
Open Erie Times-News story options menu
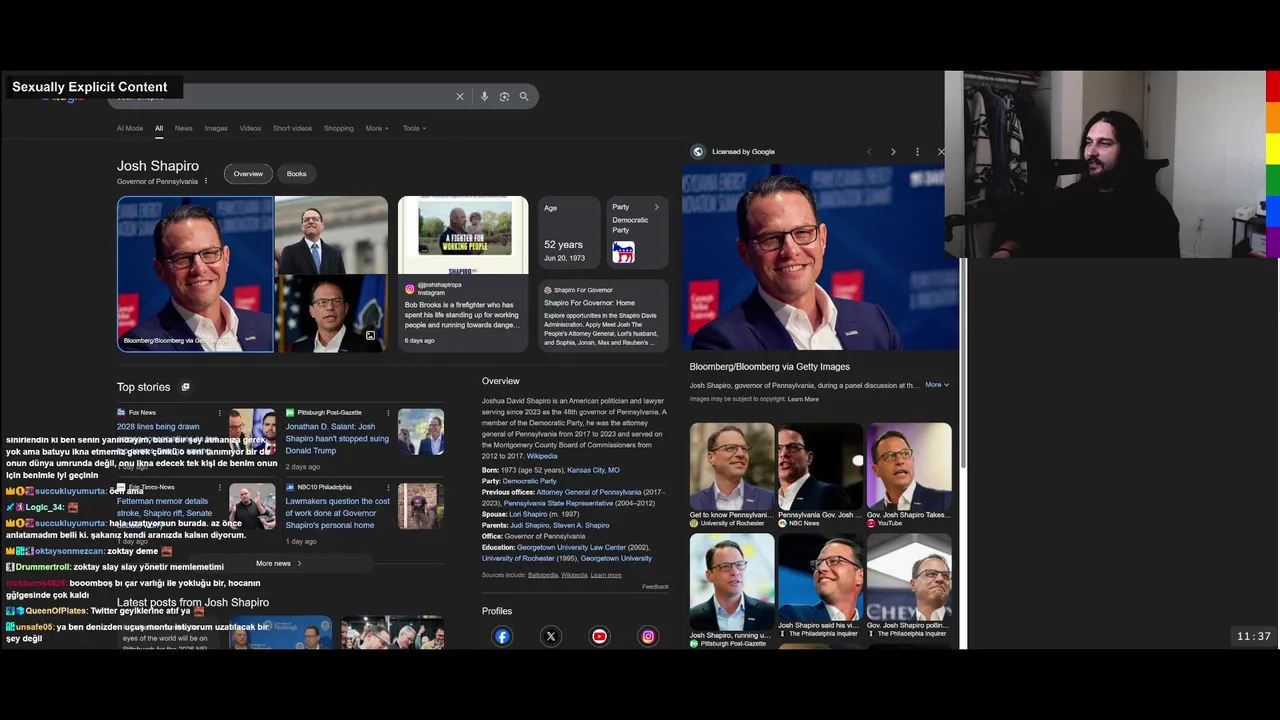click(219, 488)
